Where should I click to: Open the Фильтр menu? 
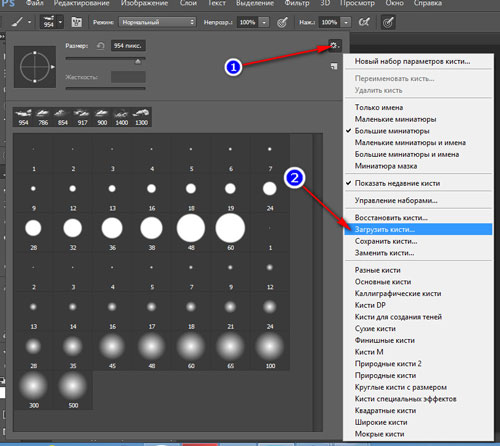click(297, 3)
